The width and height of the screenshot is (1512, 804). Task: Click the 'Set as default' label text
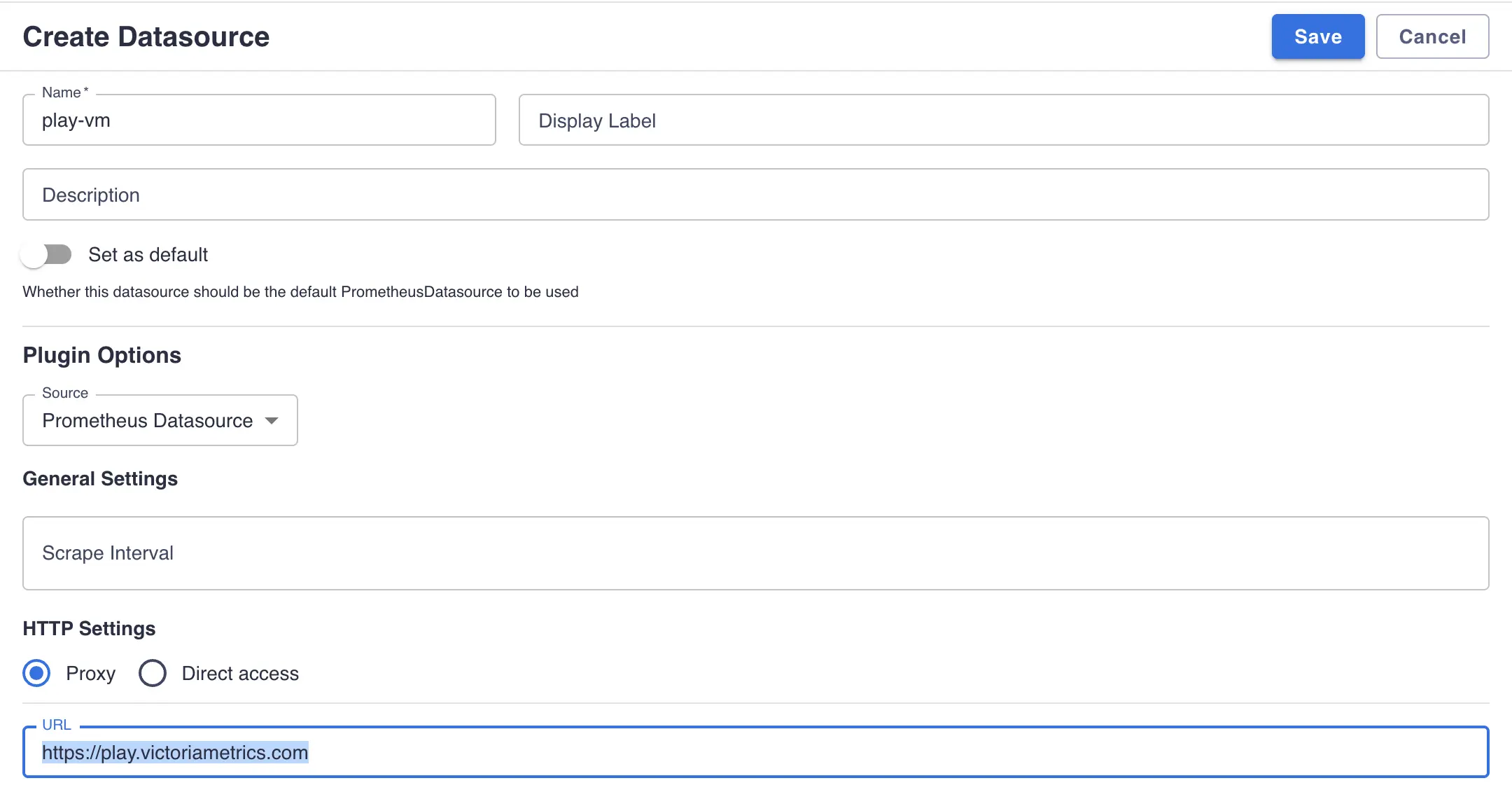tap(148, 255)
